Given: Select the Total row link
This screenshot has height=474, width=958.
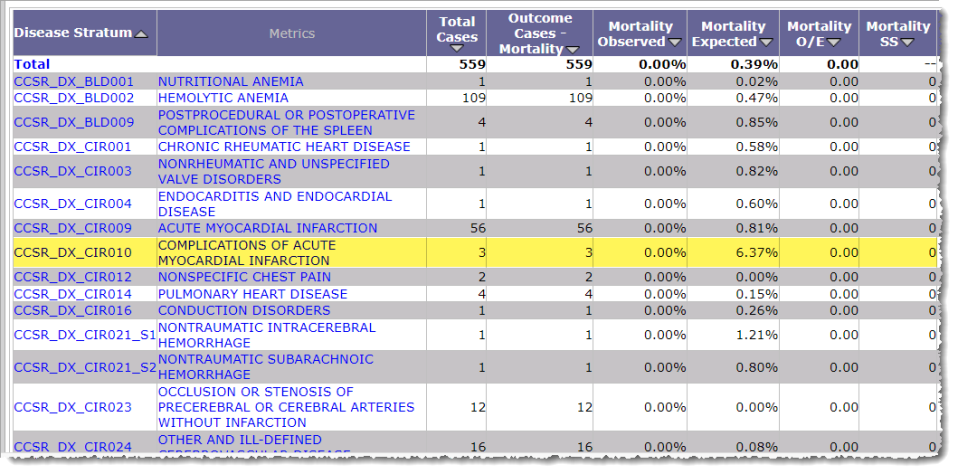Looking at the screenshot, I should (x=31, y=64).
